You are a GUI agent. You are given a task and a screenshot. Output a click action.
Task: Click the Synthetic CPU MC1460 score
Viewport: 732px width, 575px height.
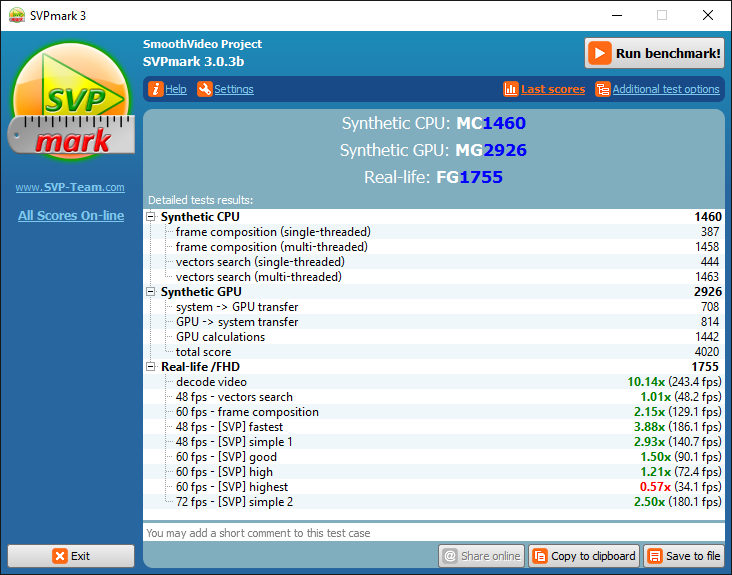[x=491, y=123]
